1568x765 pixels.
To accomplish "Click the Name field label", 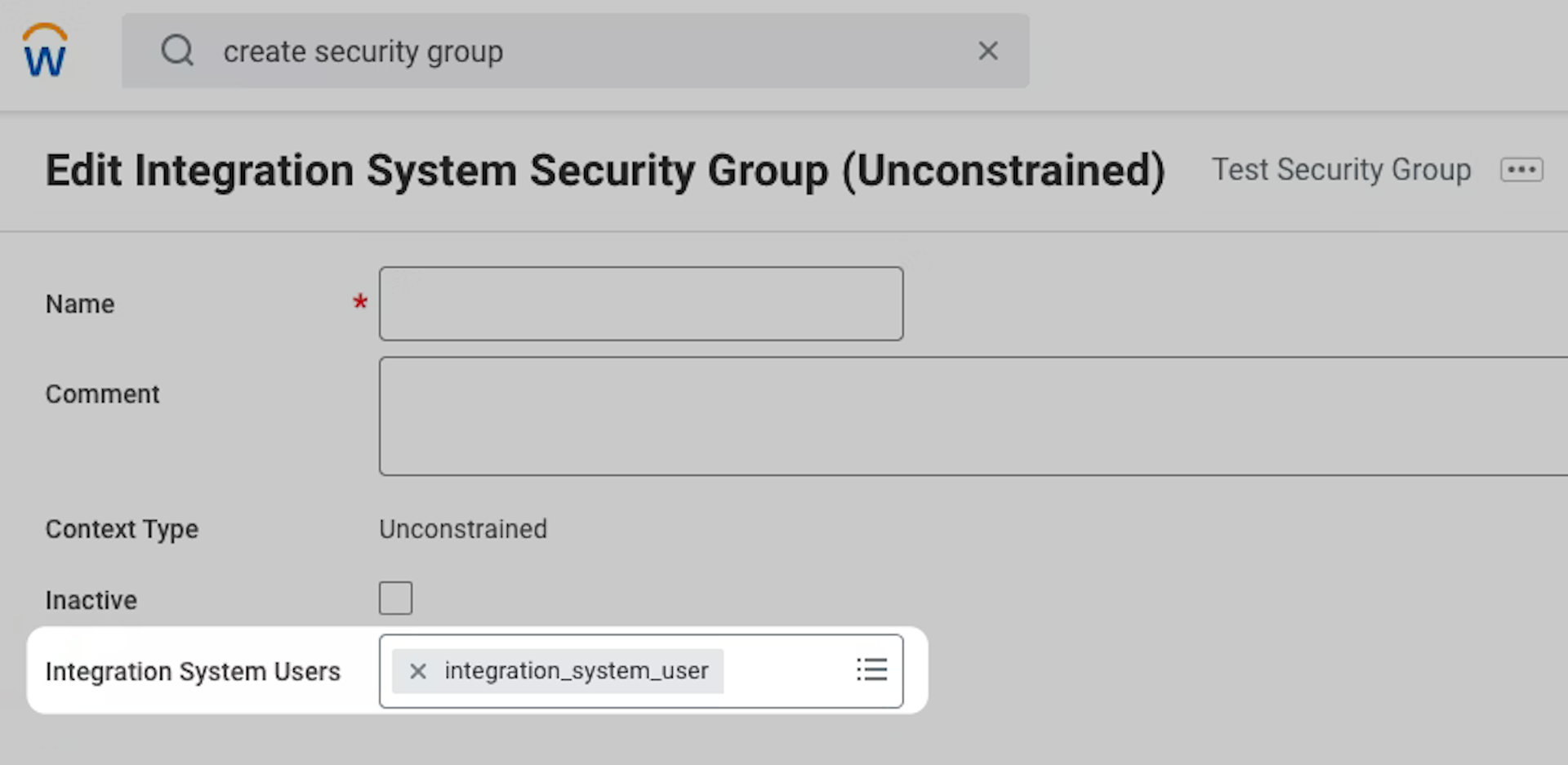I will point(80,305).
